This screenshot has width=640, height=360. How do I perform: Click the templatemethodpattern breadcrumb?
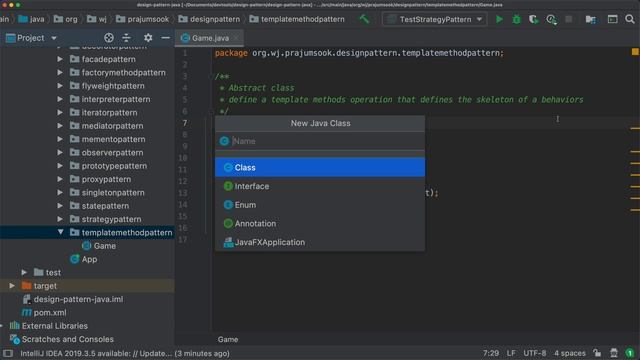297,19
